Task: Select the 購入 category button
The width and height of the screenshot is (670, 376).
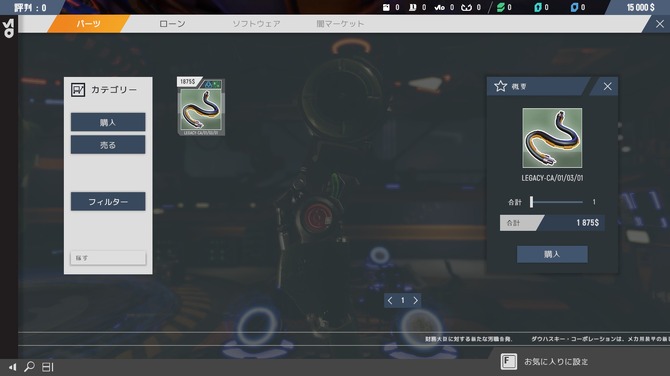Action: pyautogui.click(x=108, y=122)
